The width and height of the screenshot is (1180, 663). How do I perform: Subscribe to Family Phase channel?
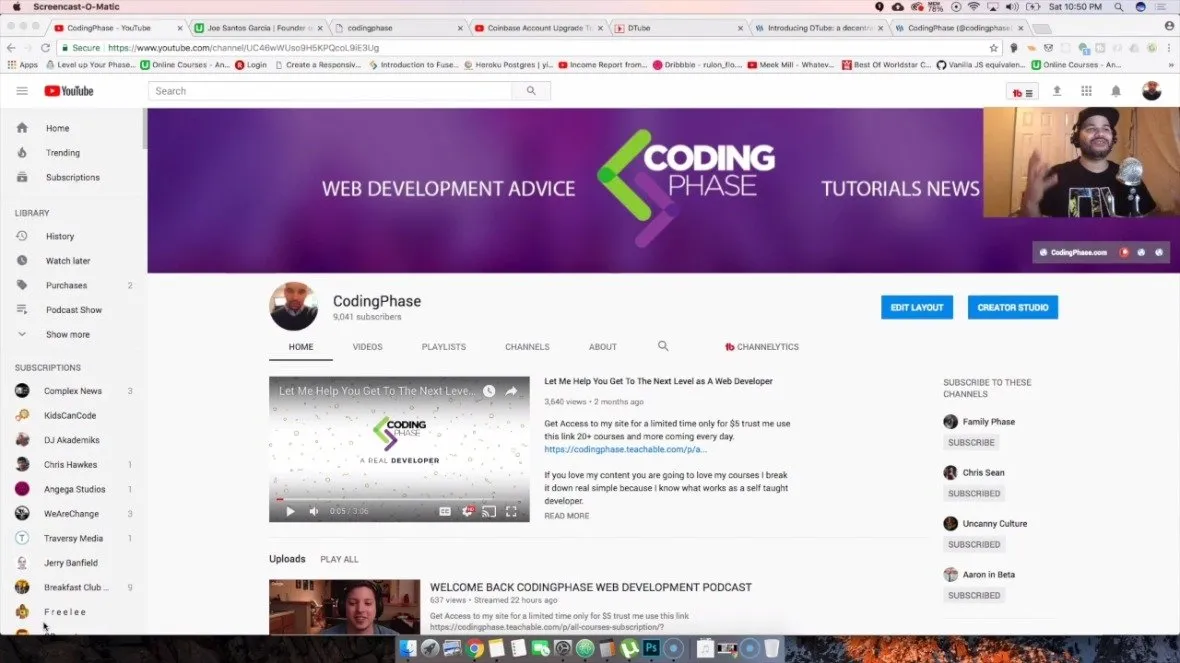click(971, 443)
